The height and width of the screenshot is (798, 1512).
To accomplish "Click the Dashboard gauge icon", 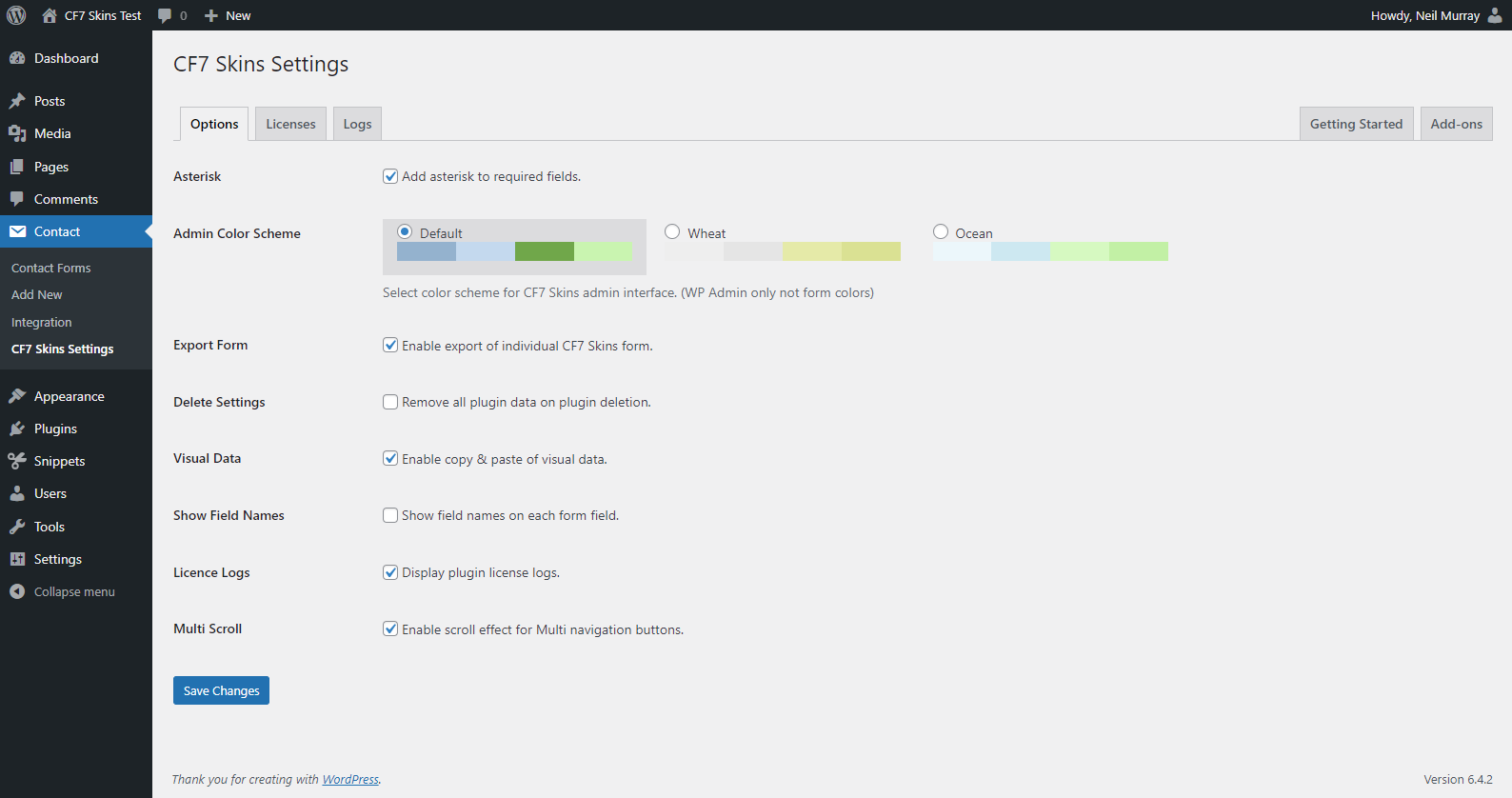I will [x=17, y=58].
